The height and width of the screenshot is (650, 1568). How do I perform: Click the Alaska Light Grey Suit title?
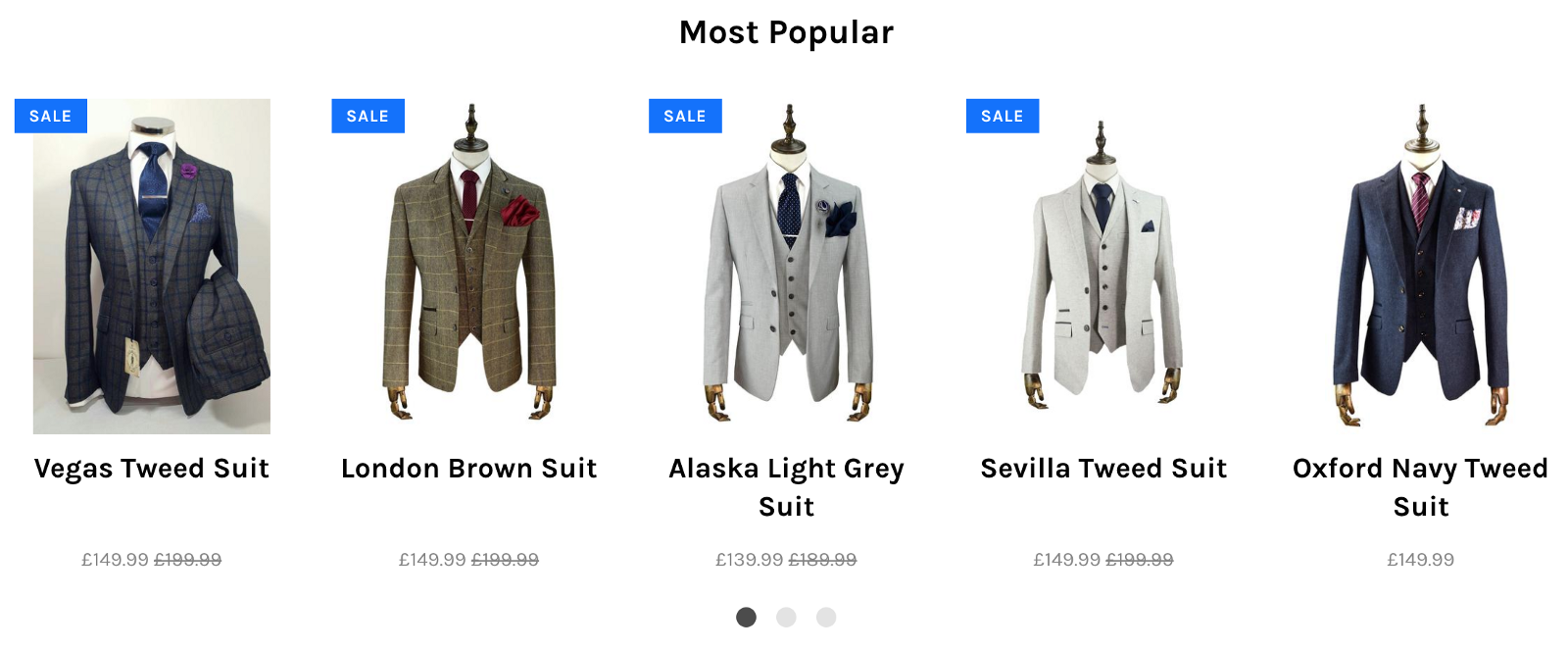coord(787,487)
